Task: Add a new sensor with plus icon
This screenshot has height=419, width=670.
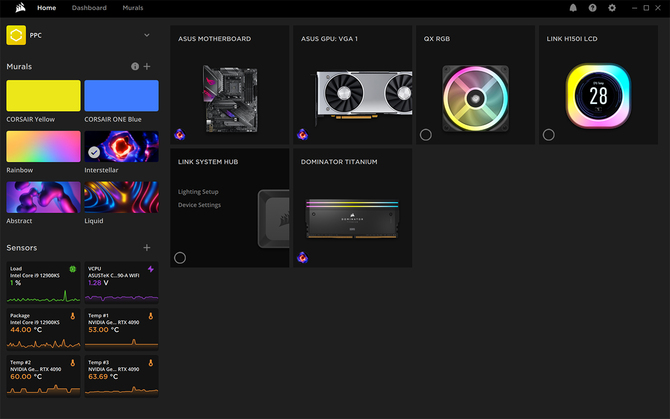Action: 147,248
